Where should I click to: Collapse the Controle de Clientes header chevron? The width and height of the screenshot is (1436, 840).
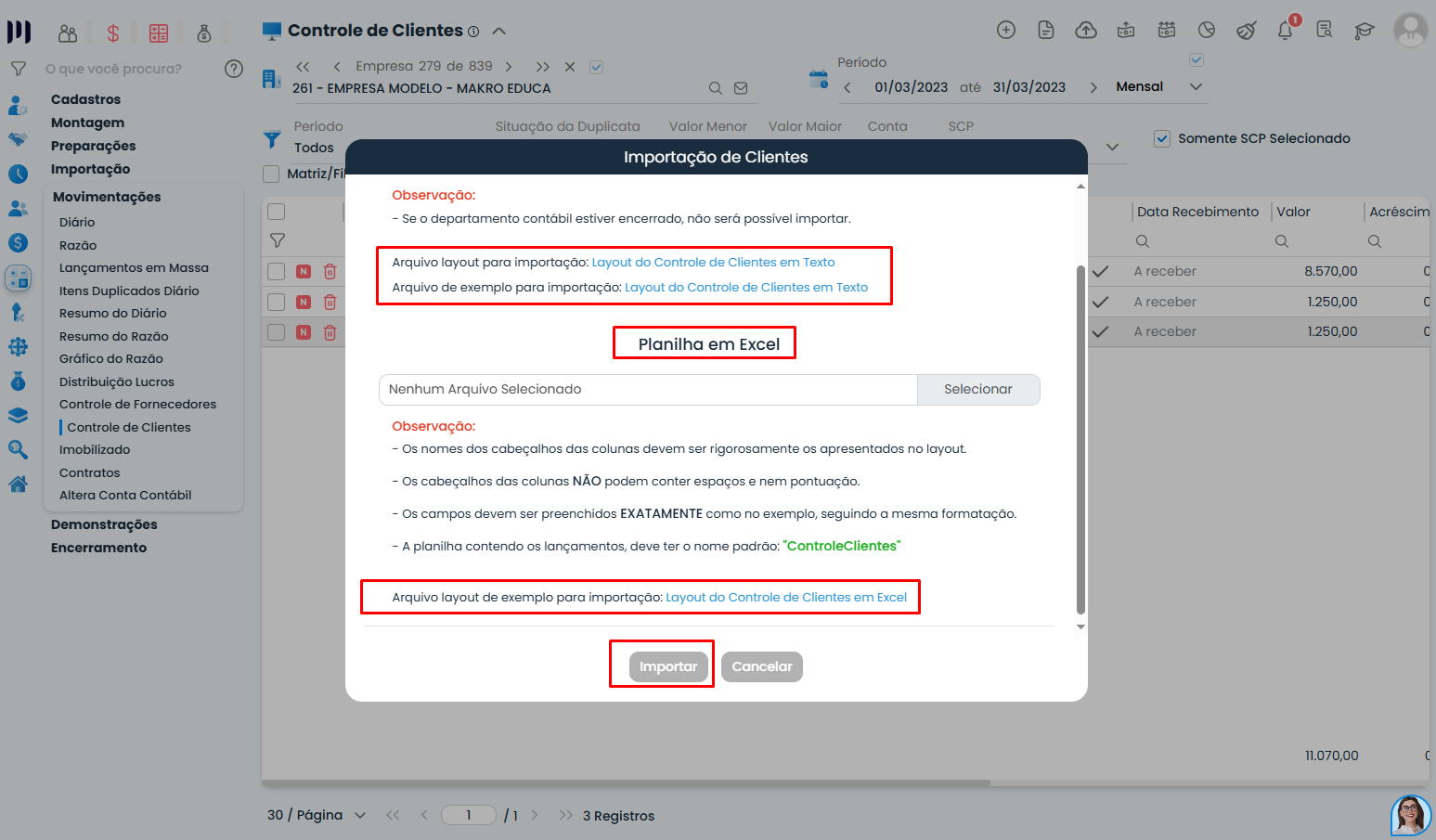pyautogui.click(x=498, y=31)
